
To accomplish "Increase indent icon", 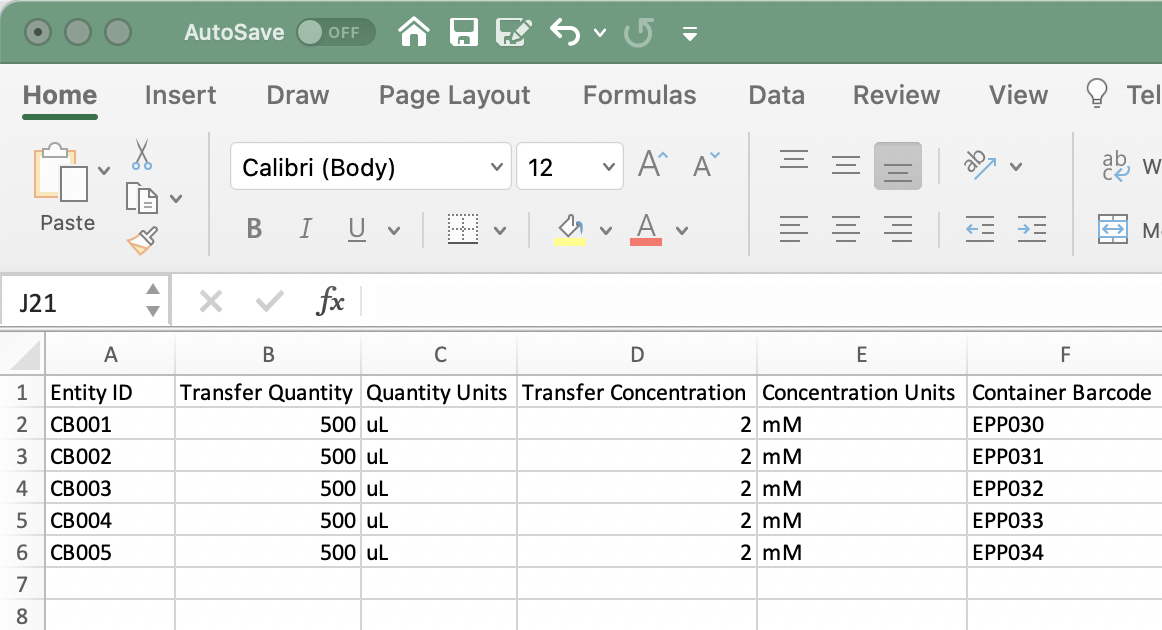I will tap(1032, 229).
